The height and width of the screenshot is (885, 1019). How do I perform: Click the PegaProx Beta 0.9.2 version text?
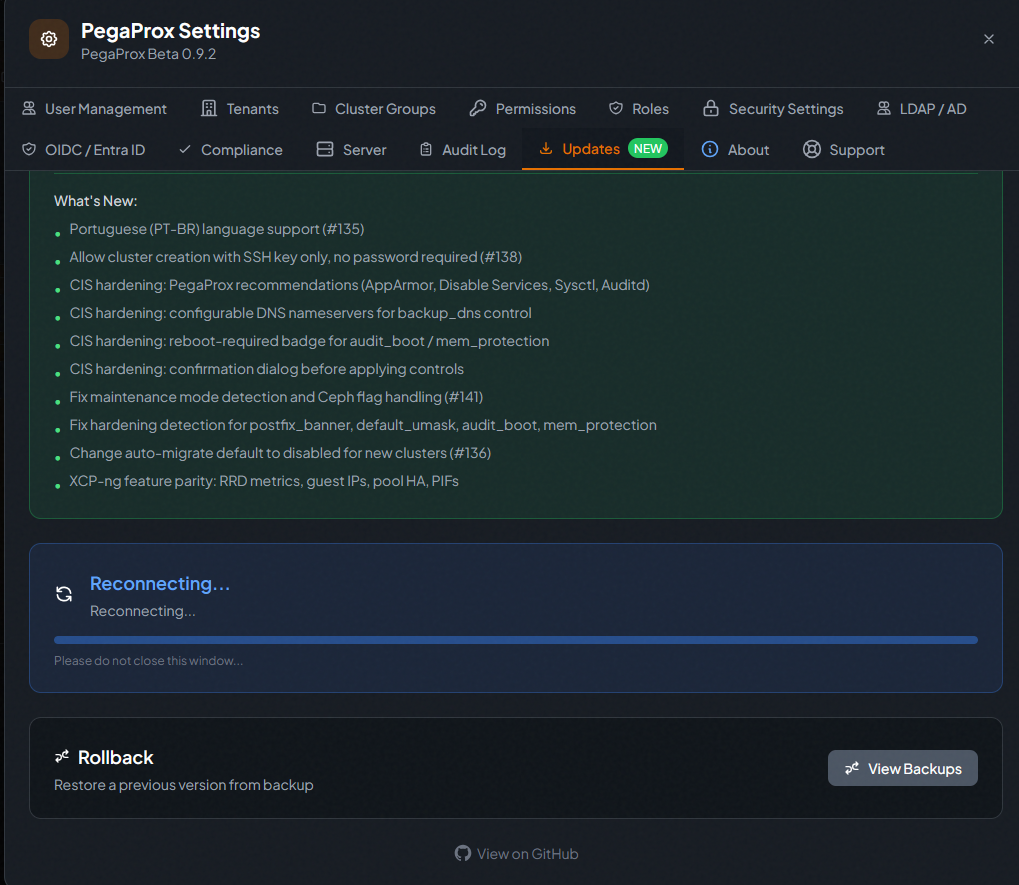148,54
